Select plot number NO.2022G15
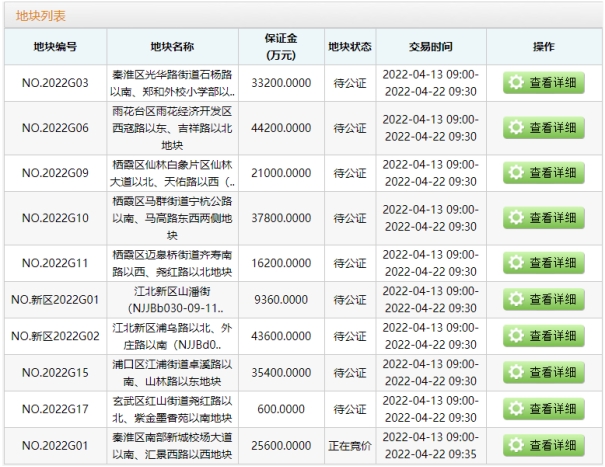Viewport: 605px width, 467px height. (55, 372)
